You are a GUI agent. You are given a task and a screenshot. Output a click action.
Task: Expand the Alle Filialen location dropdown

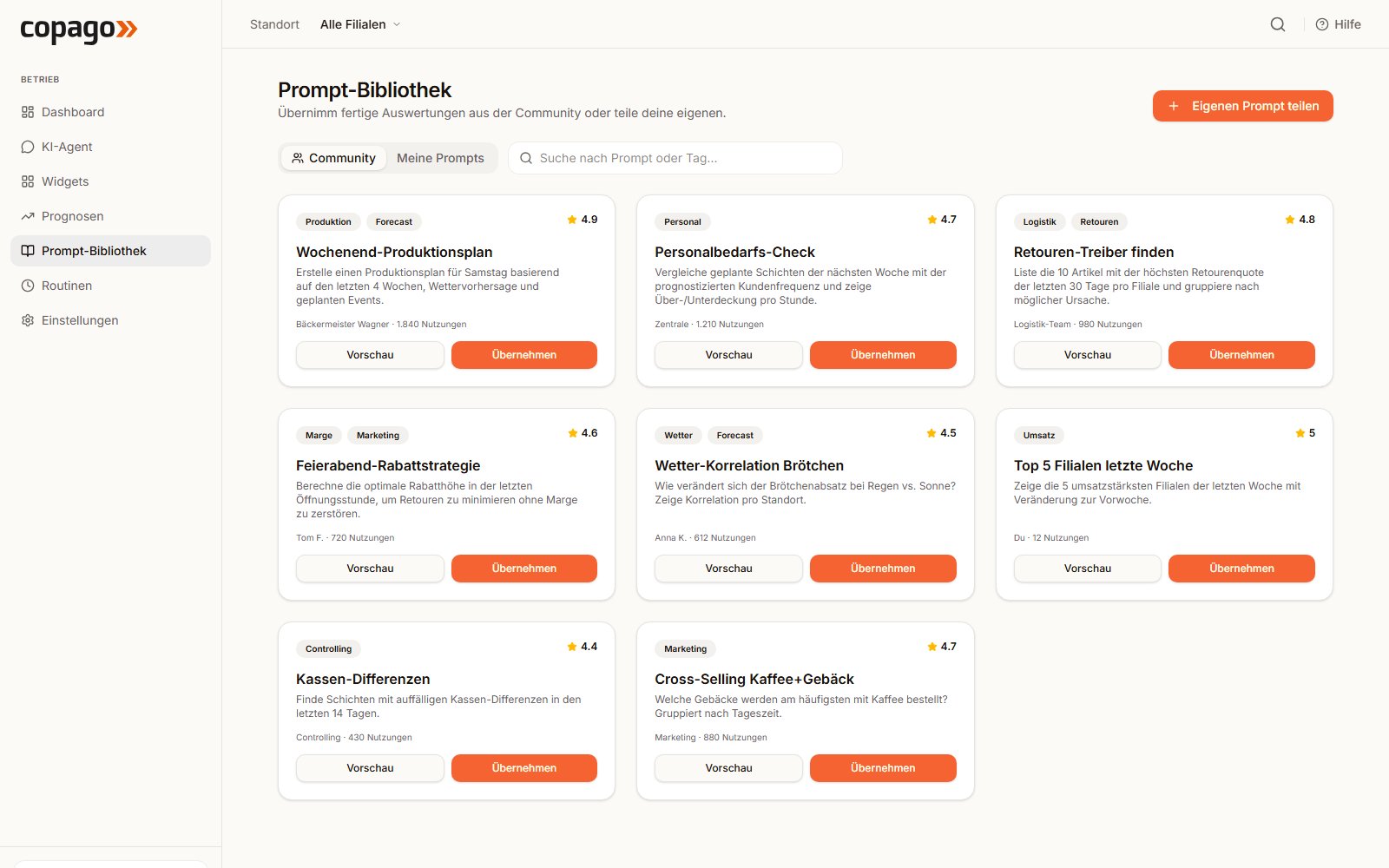tap(360, 24)
